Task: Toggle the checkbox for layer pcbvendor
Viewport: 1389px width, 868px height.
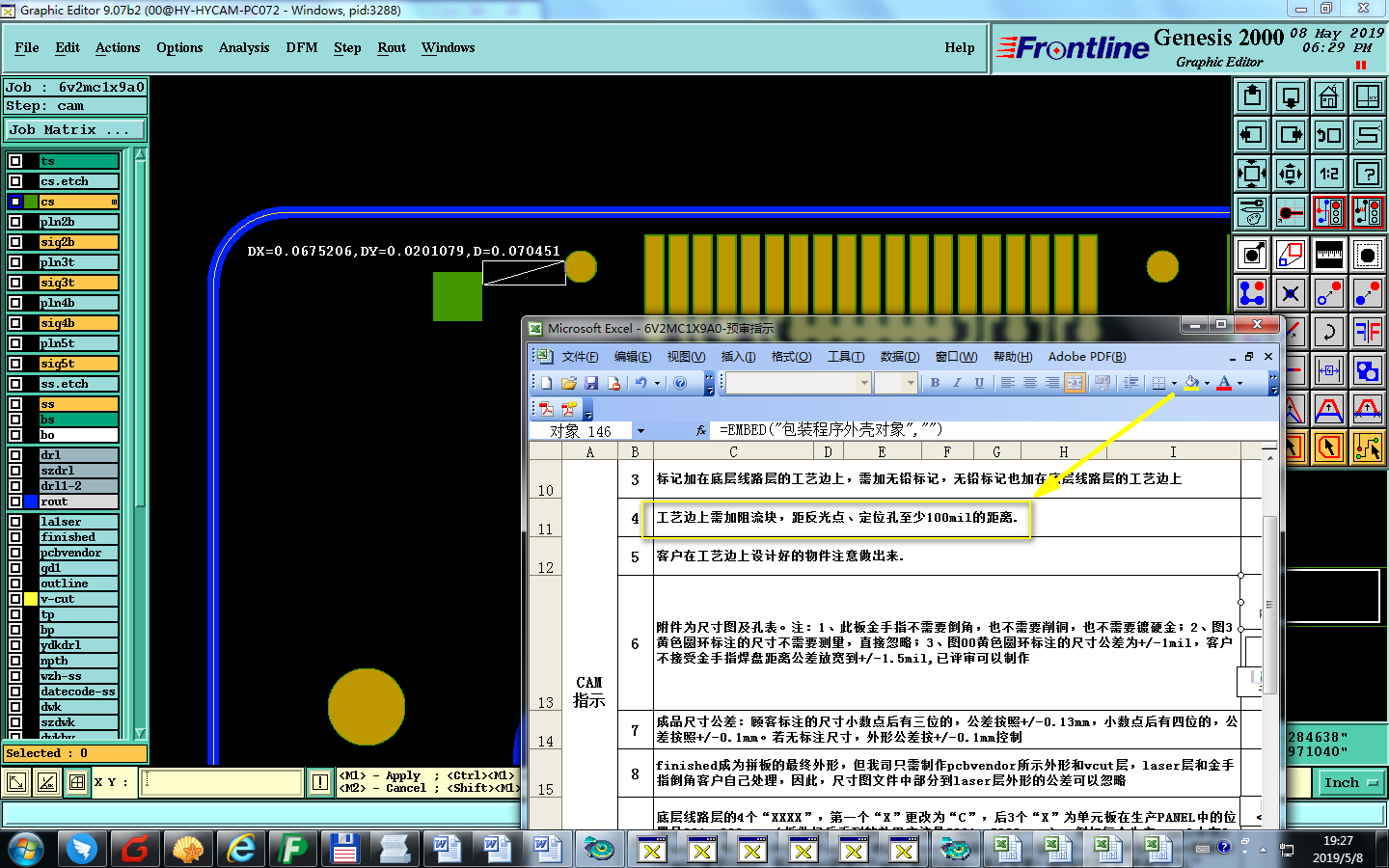Action: (15, 553)
